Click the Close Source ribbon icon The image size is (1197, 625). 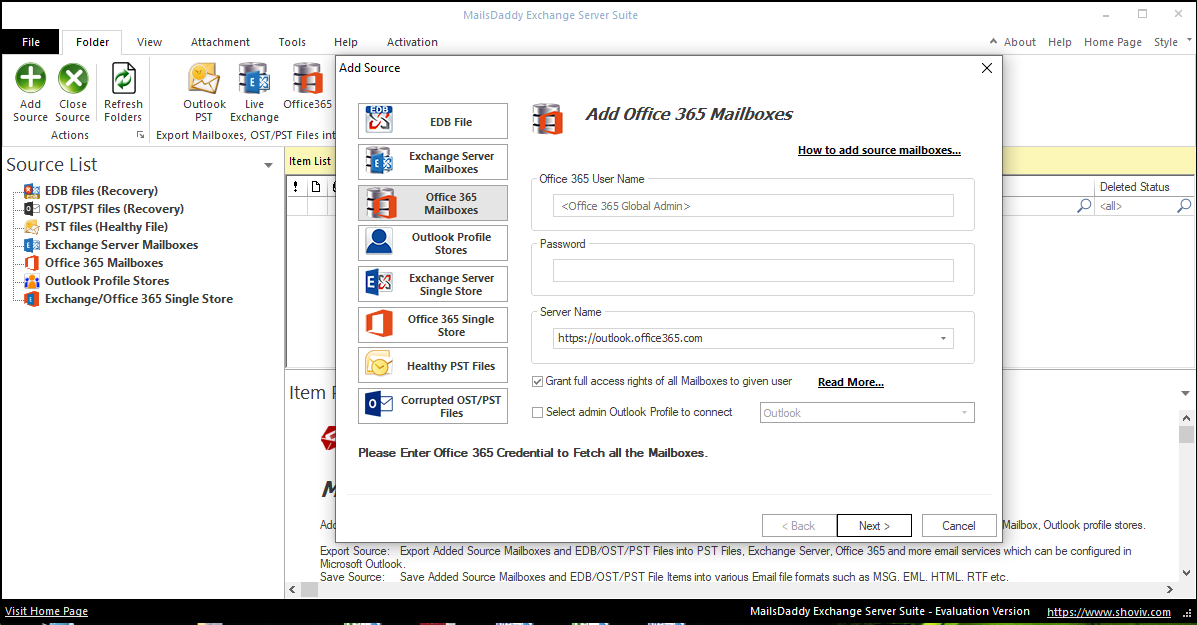click(73, 92)
